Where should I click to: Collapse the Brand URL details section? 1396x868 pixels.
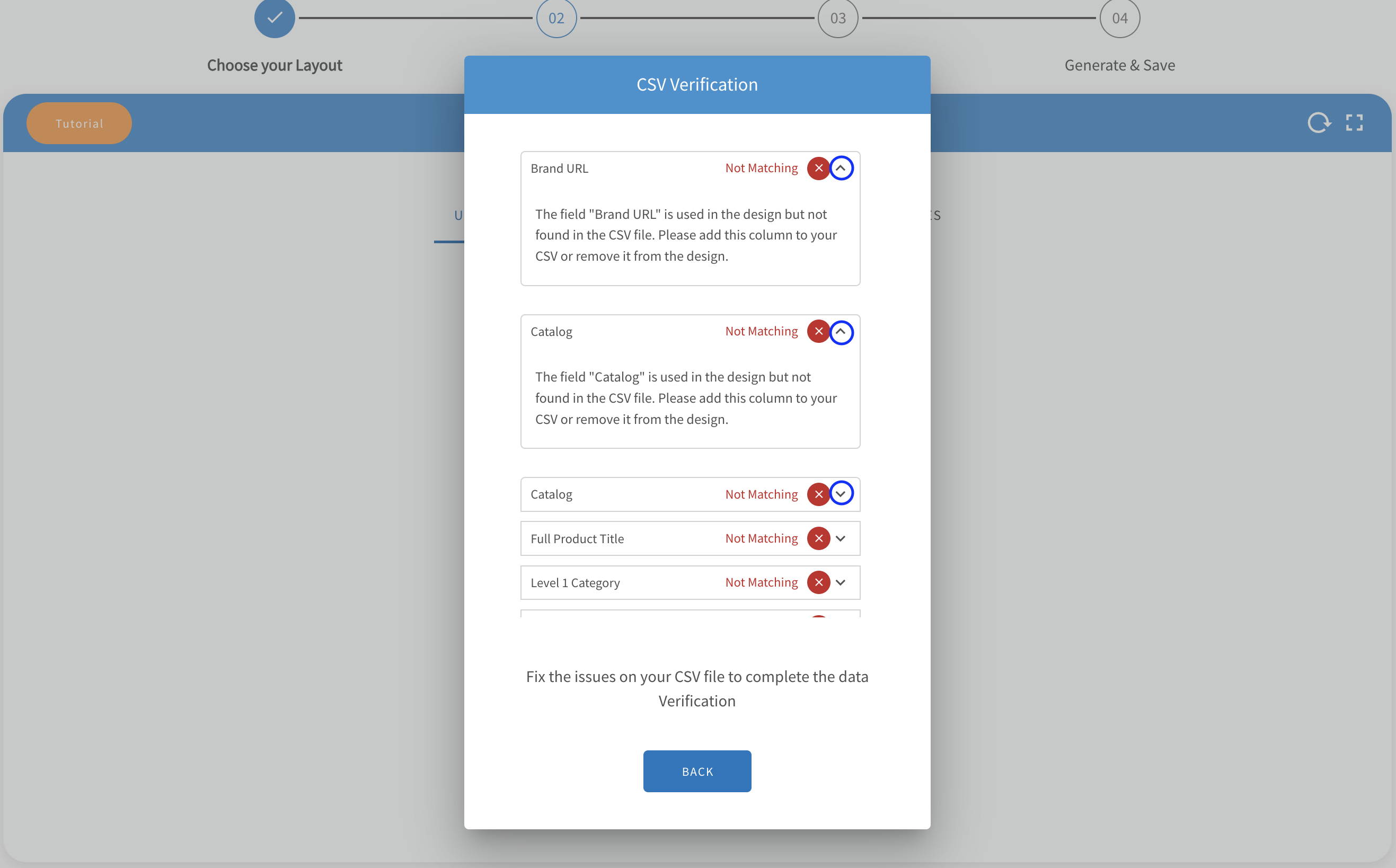[841, 168]
